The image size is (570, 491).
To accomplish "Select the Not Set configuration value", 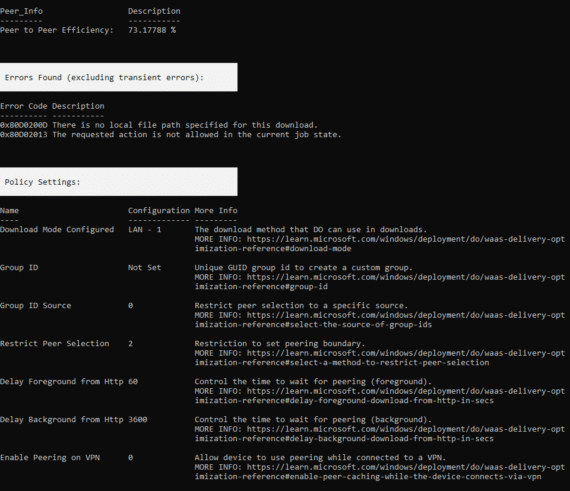I will point(144,268).
